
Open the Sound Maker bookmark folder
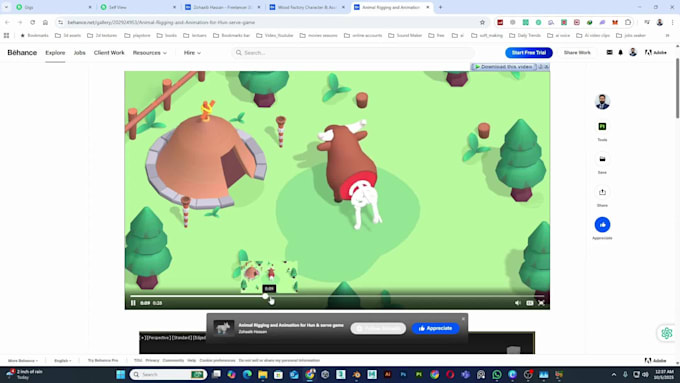(405, 36)
